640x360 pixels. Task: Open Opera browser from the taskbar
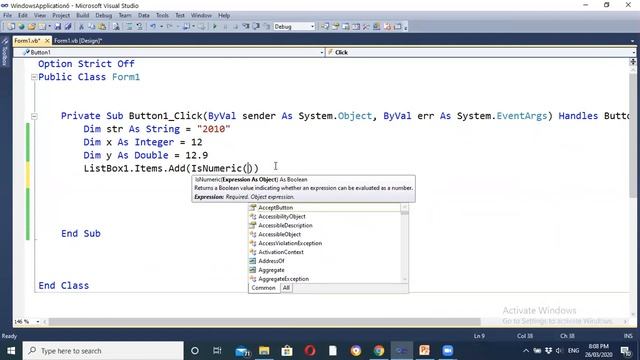point(310,351)
